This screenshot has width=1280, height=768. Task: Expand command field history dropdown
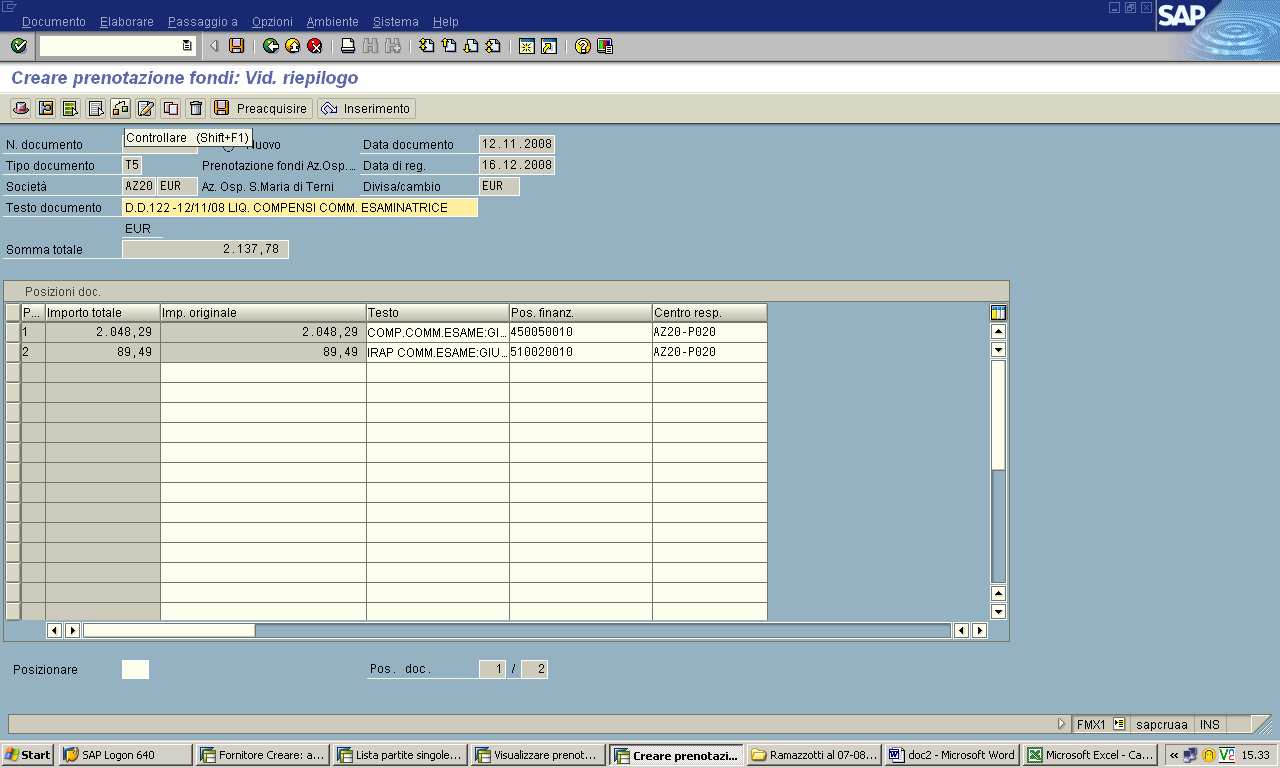(x=187, y=46)
